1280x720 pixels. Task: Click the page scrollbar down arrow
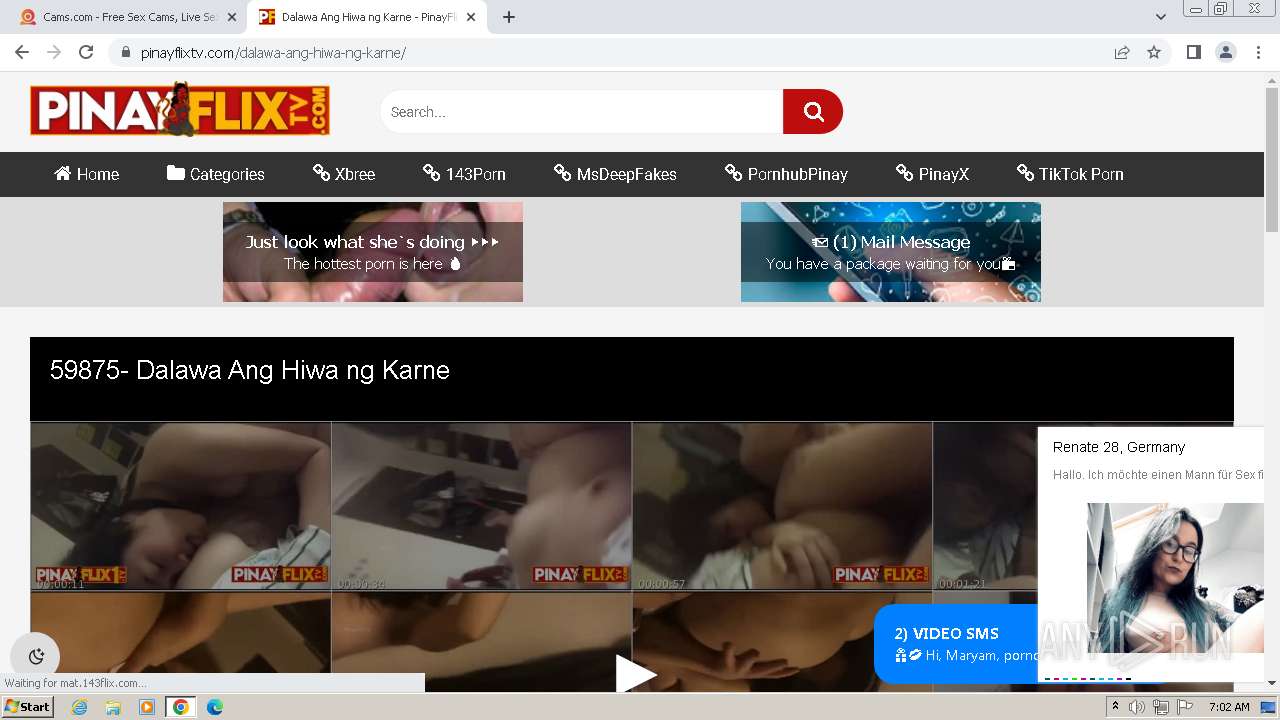pyautogui.click(x=1271, y=683)
